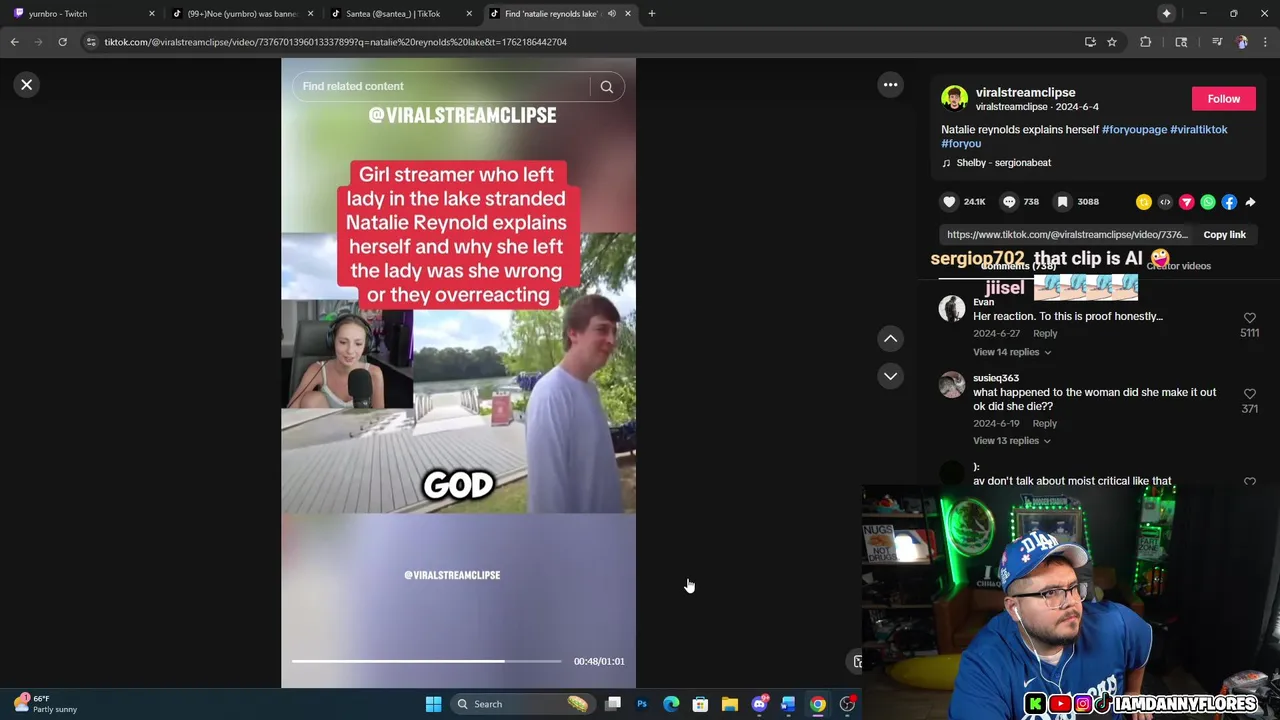This screenshot has width=1280, height=720.
Task: Like the video with heart icon
Action: click(x=949, y=202)
